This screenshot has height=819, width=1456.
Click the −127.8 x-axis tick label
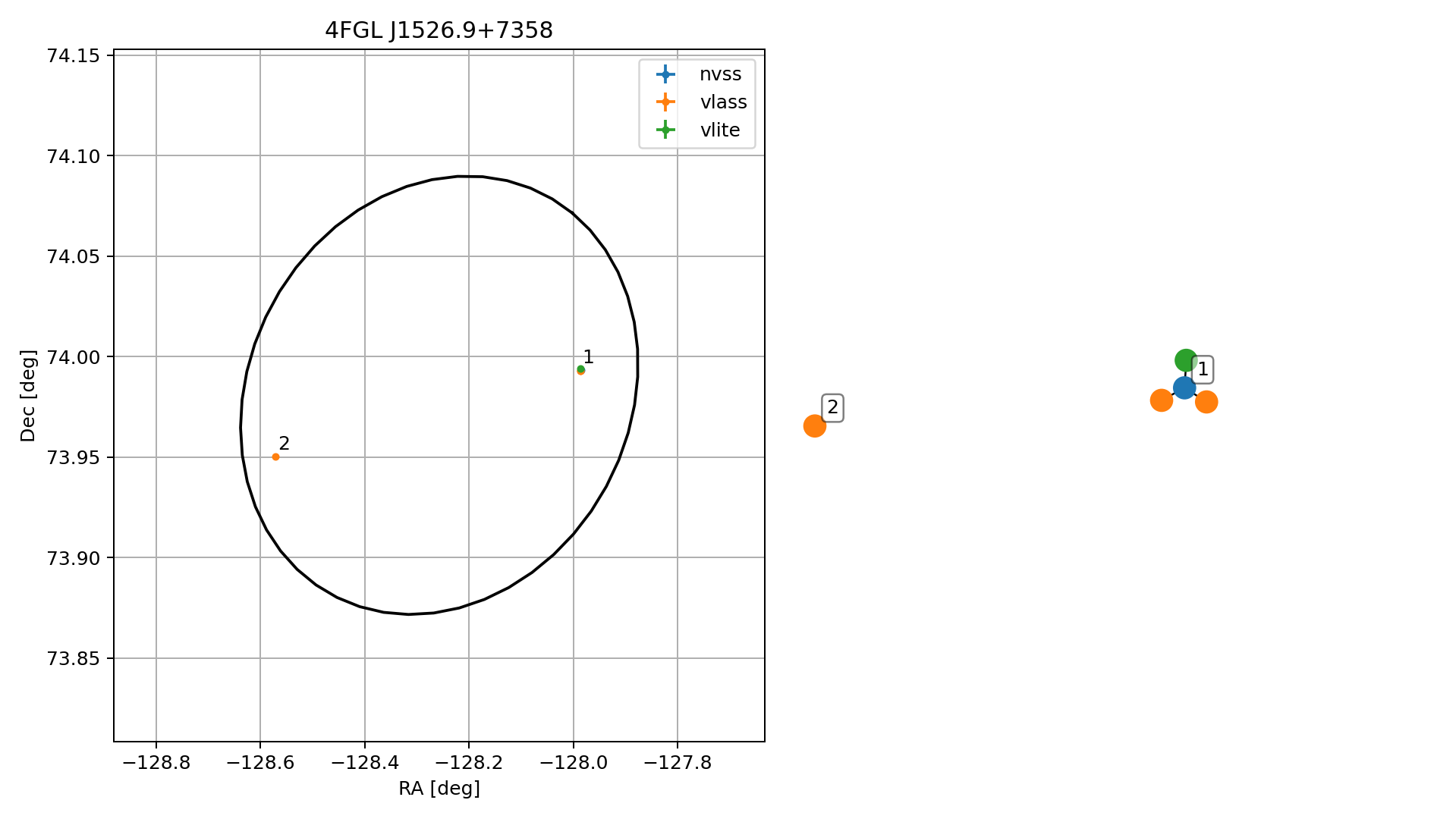click(x=677, y=763)
